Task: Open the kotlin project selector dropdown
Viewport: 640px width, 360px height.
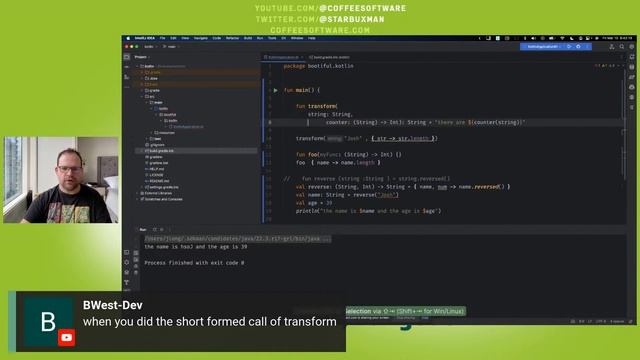Action: [x=151, y=47]
